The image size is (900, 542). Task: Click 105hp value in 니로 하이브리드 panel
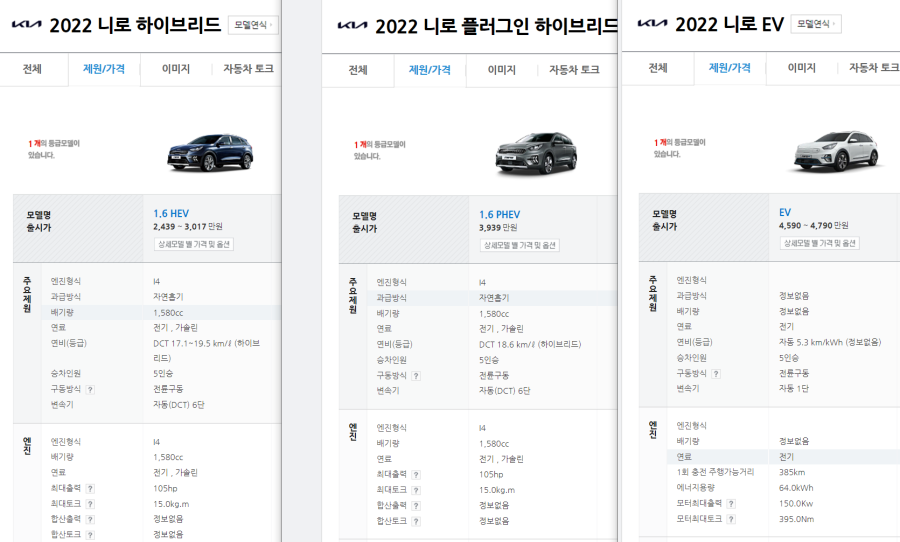point(165,489)
